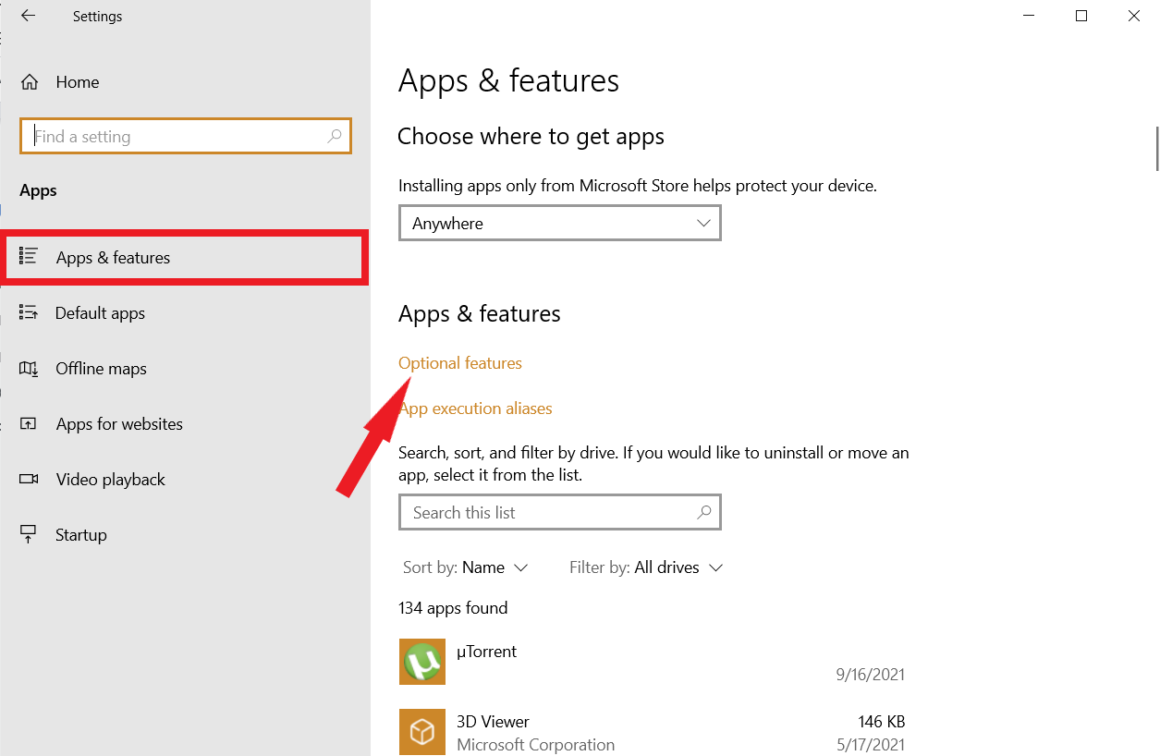
Task: Click the Search this list field
Action: pyautogui.click(x=550, y=513)
